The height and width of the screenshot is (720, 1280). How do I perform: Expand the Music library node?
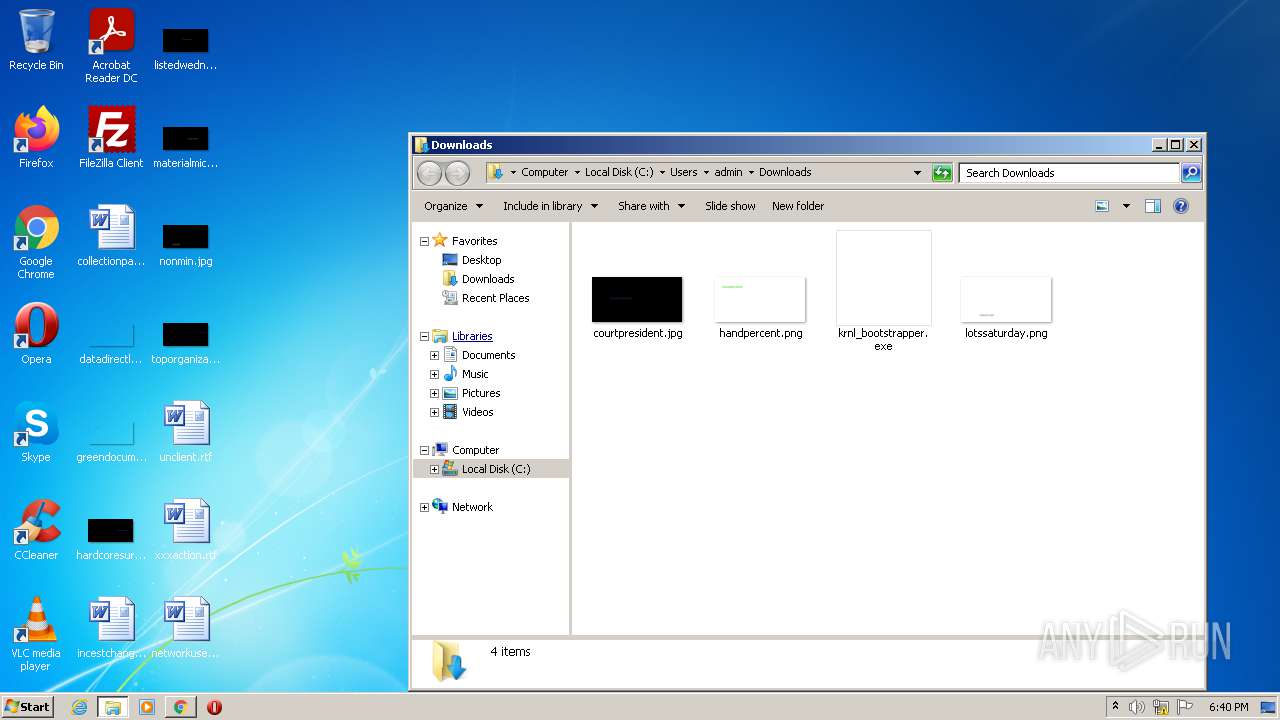[434, 374]
